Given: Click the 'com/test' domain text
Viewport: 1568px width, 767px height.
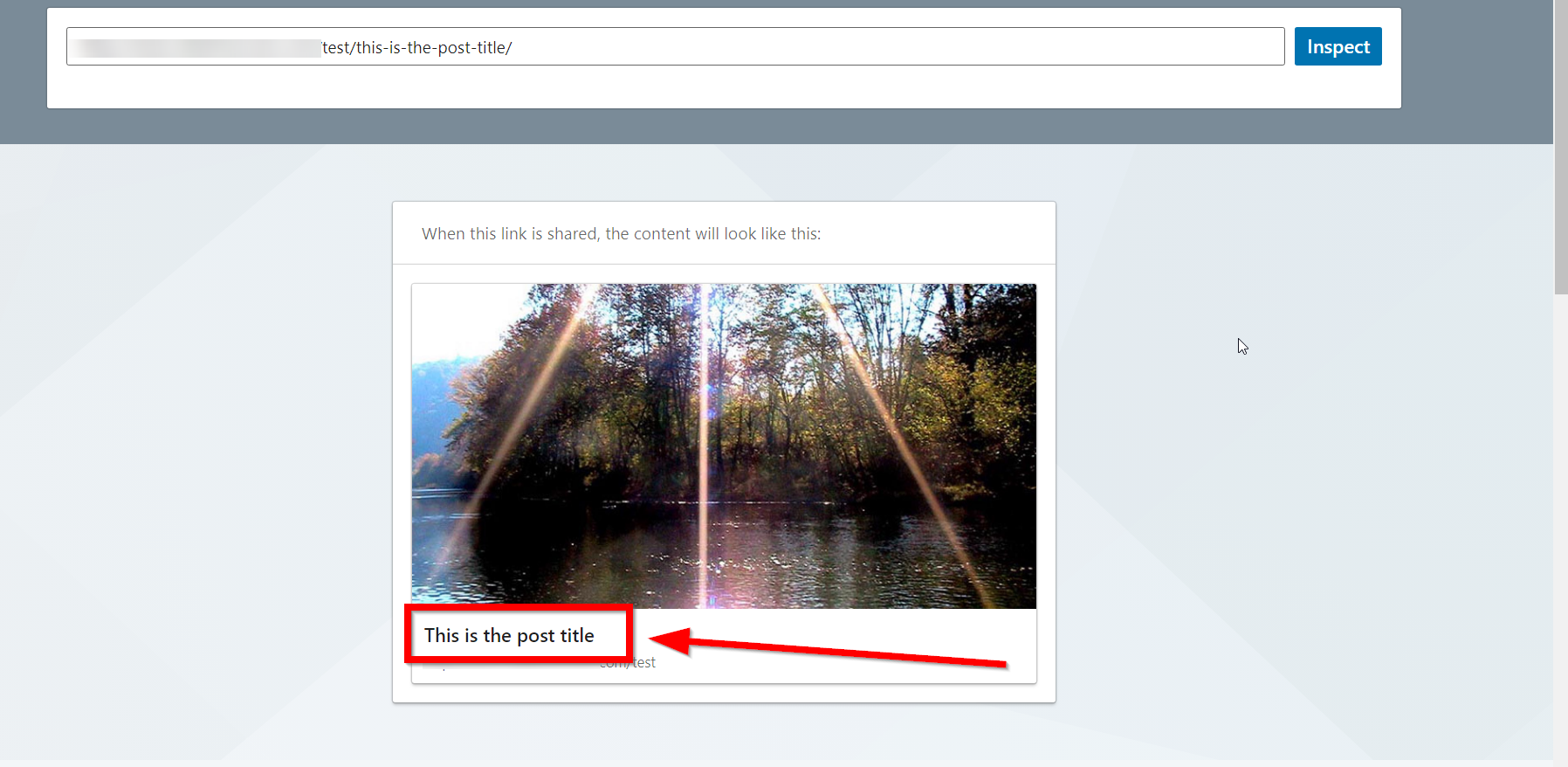Looking at the screenshot, I should [628, 663].
